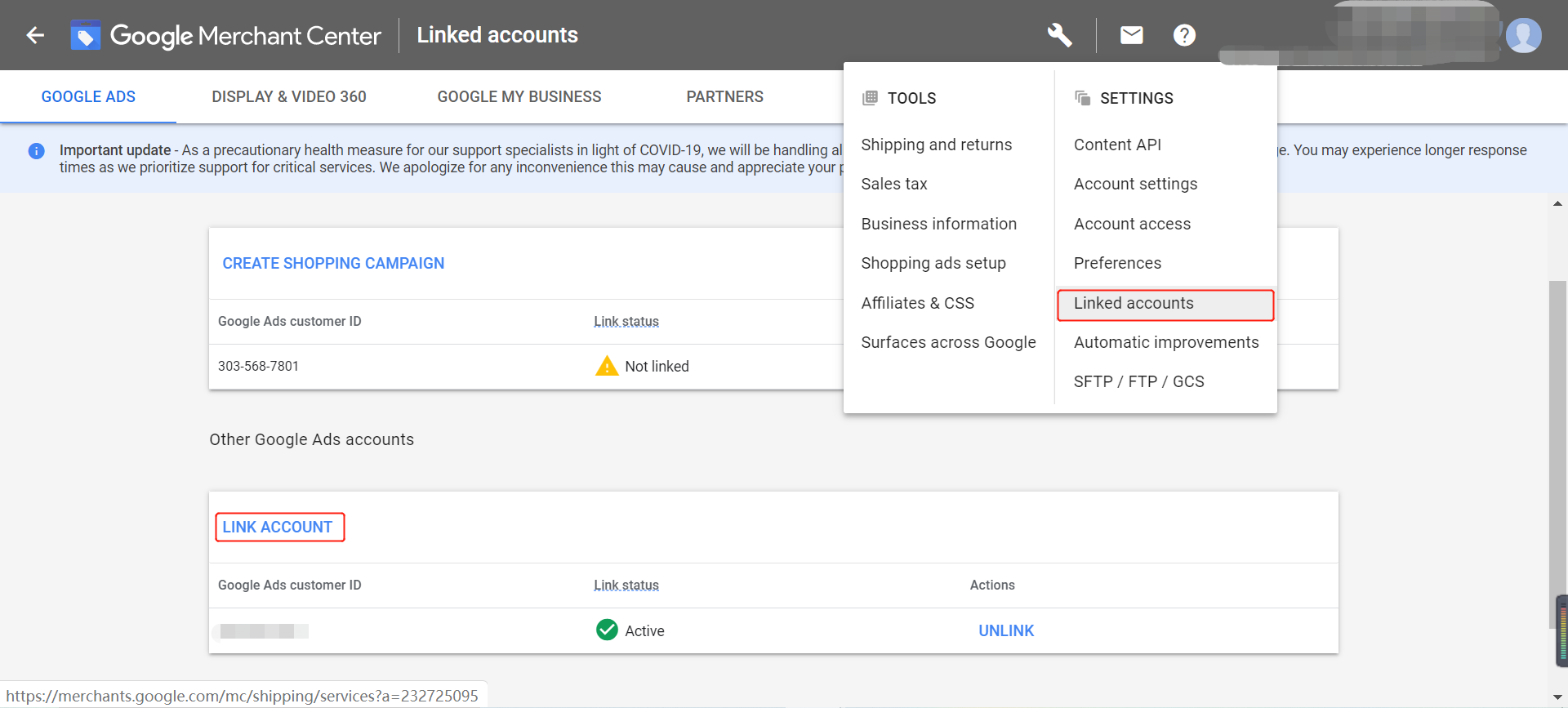Viewport: 1568px width, 708px height.
Task: Select Shipping and returns from Tools
Action: (x=937, y=145)
